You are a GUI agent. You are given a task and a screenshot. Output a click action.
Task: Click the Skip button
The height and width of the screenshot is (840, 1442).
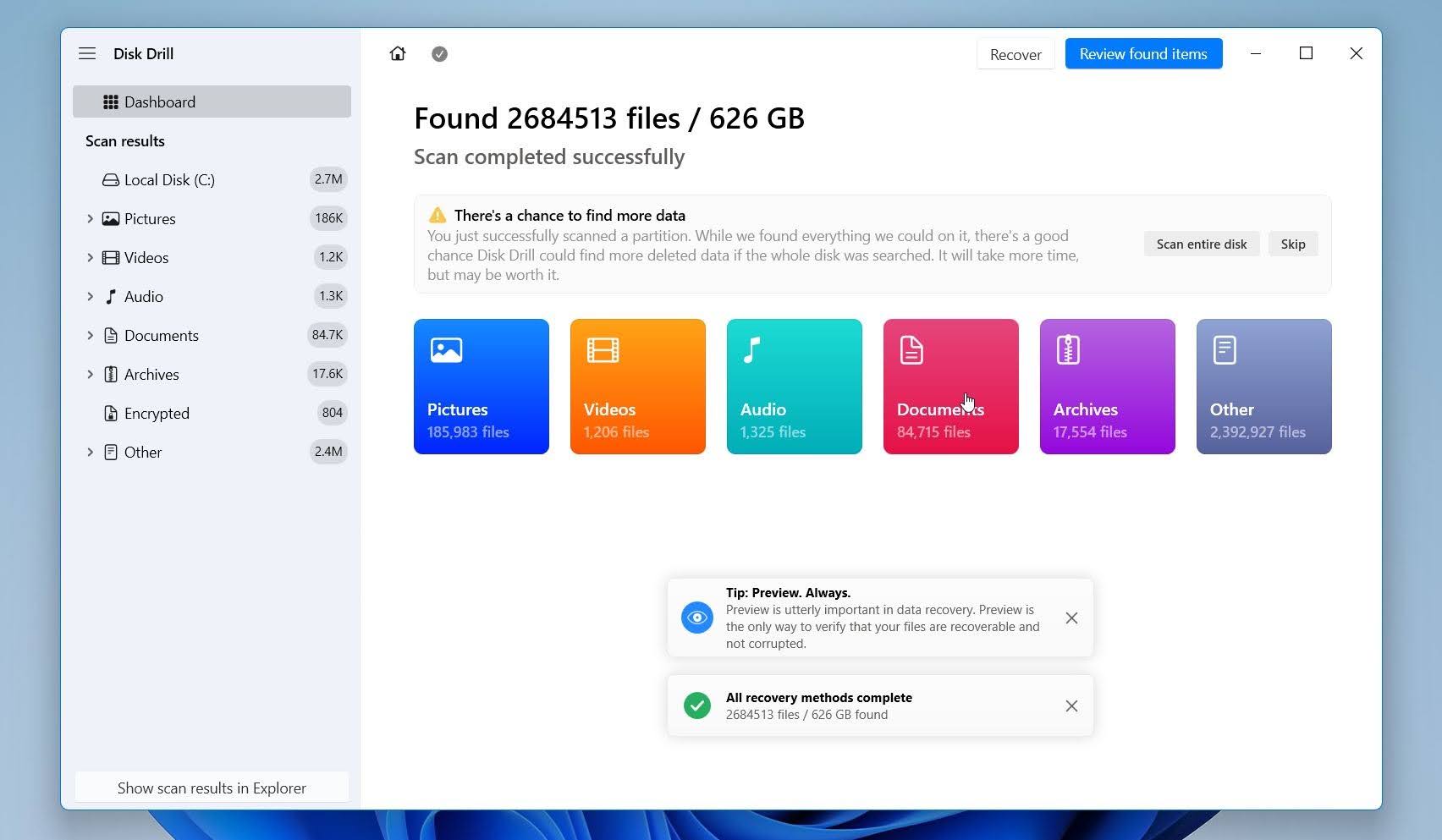(x=1293, y=244)
